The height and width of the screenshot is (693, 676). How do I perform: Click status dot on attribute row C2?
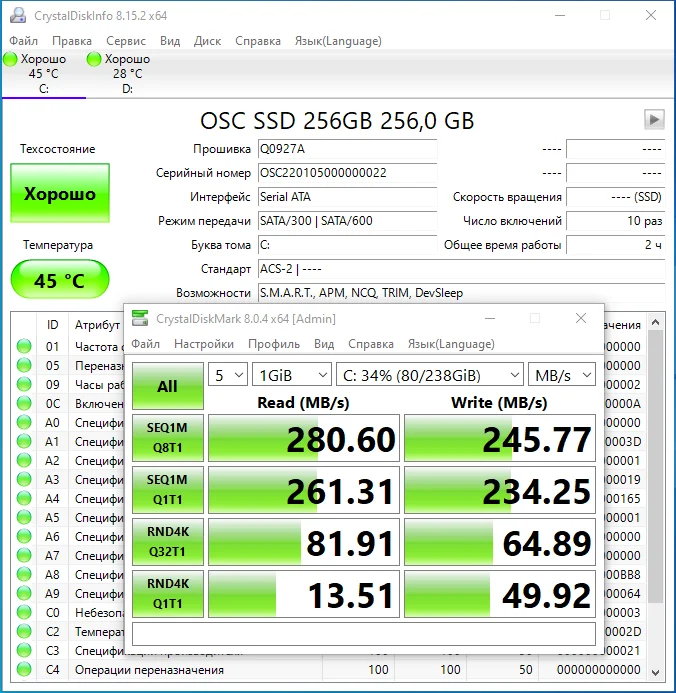pyautogui.click(x=24, y=631)
